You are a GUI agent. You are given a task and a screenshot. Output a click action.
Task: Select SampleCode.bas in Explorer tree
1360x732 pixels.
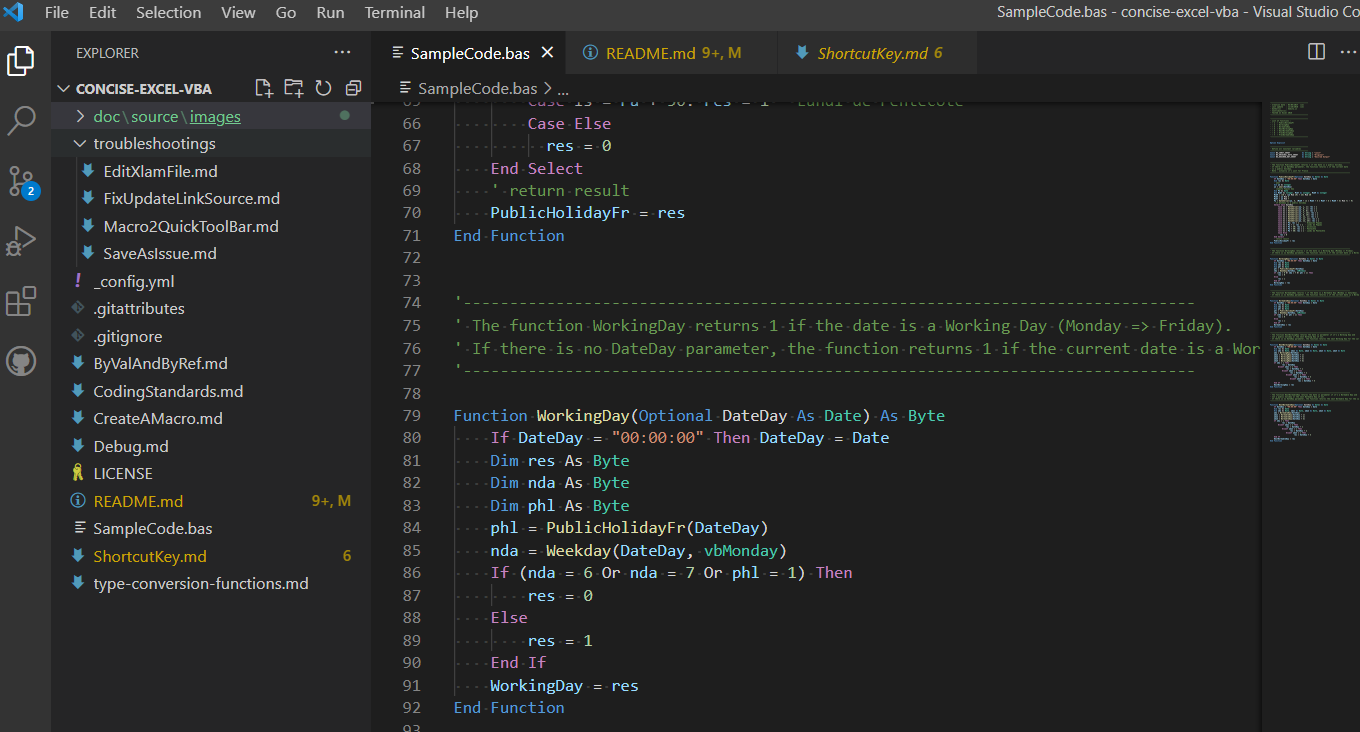[x=211, y=529]
